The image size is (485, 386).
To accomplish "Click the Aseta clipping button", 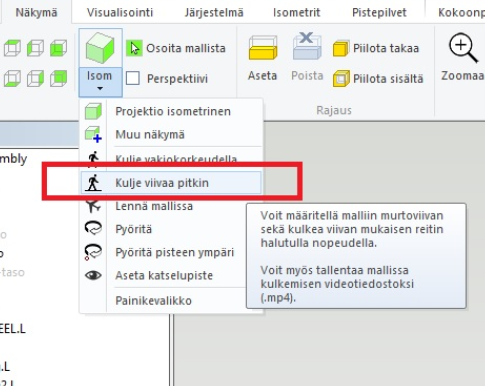I will (263, 58).
